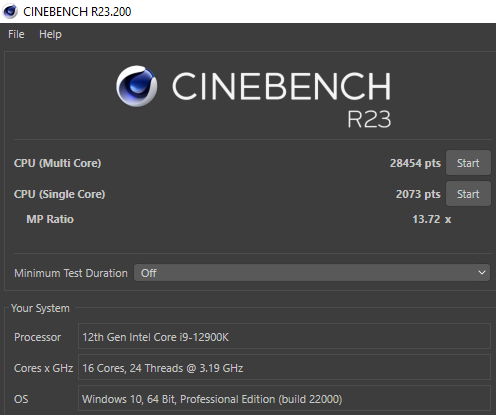Image resolution: width=496 pixels, height=415 pixels.
Task: Click the Processor field showing i9-12900K
Action: pyautogui.click(x=284, y=336)
